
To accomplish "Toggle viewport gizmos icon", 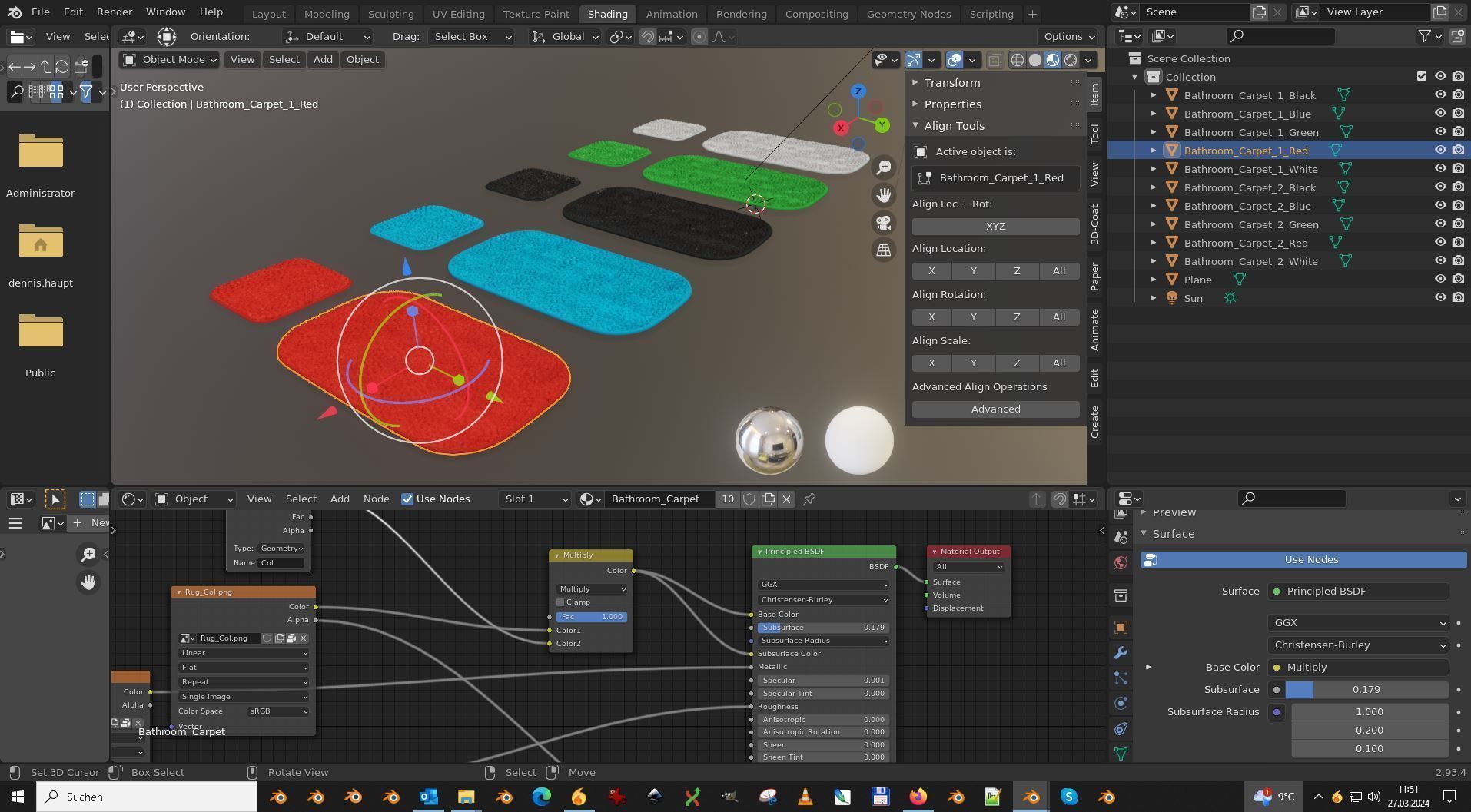I will pyautogui.click(x=914, y=60).
